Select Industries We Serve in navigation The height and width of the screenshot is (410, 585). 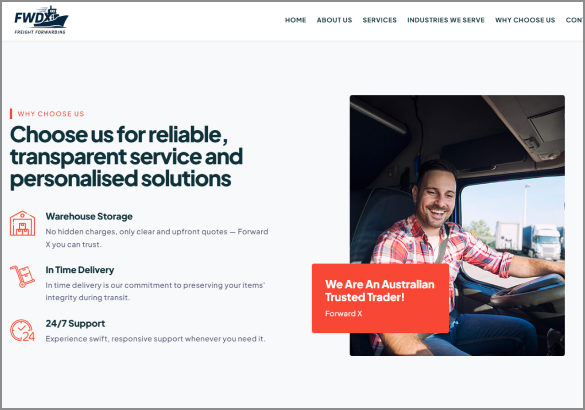(x=446, y=20)
